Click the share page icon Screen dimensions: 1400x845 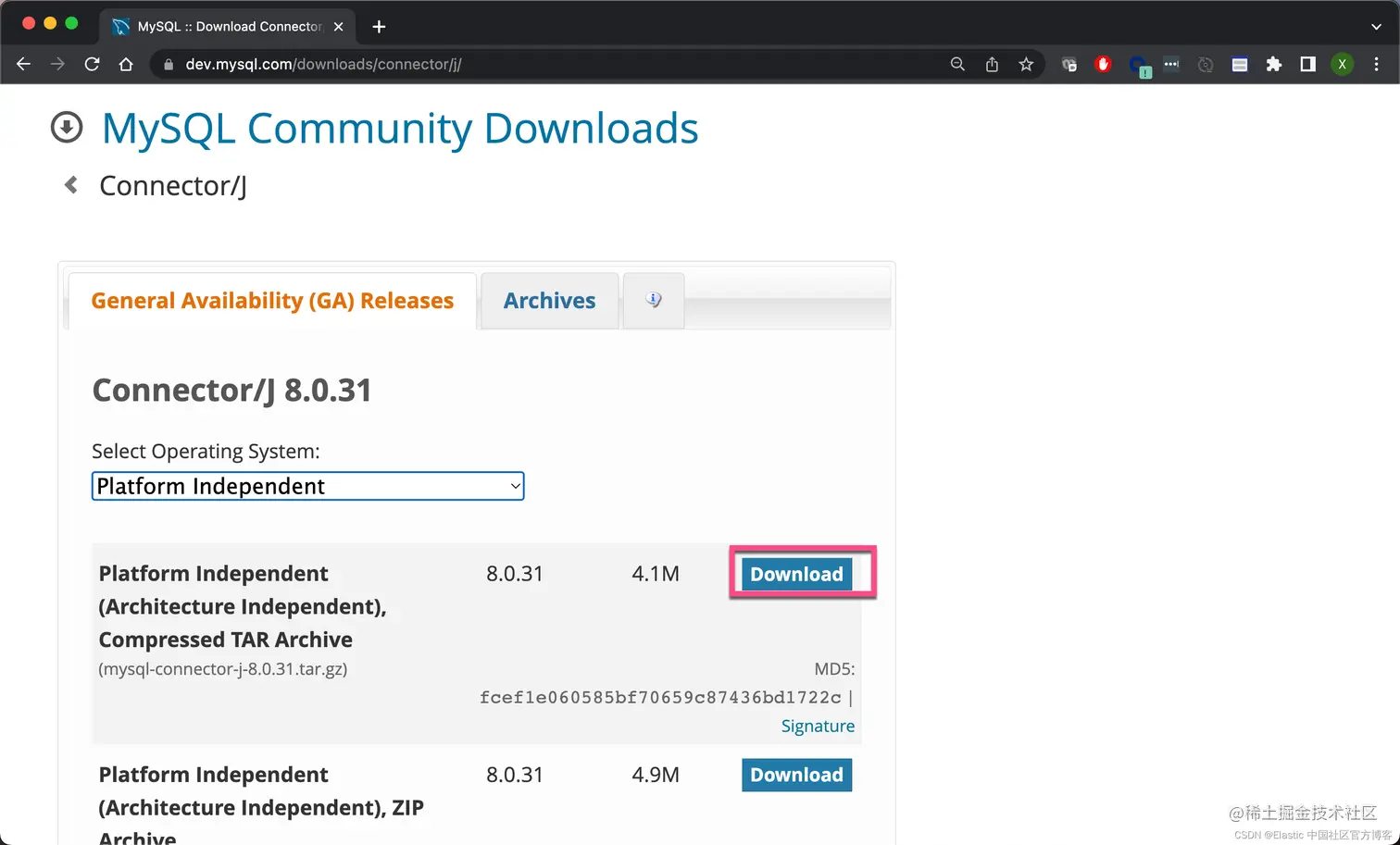(x=992, y=64)
